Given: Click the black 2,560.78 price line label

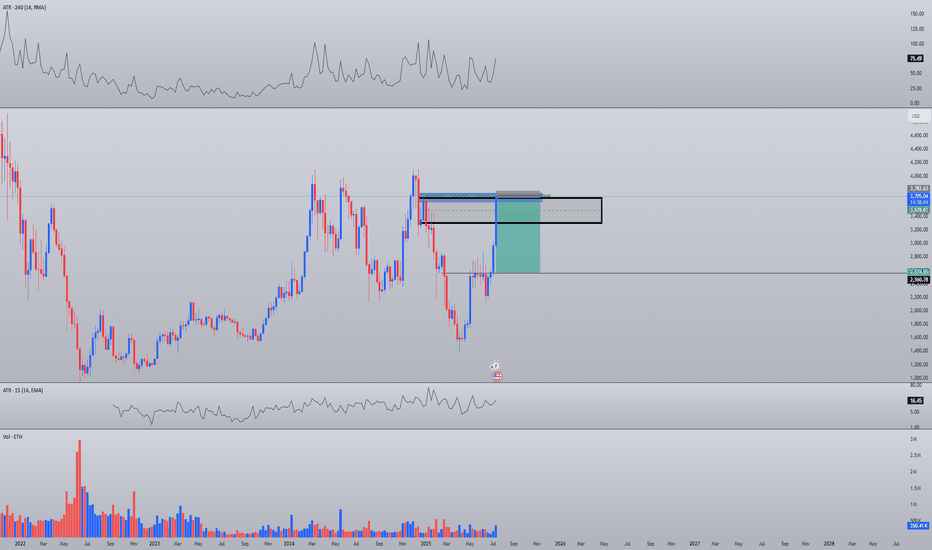Looking at the screenshot, I should pos(918,279).
